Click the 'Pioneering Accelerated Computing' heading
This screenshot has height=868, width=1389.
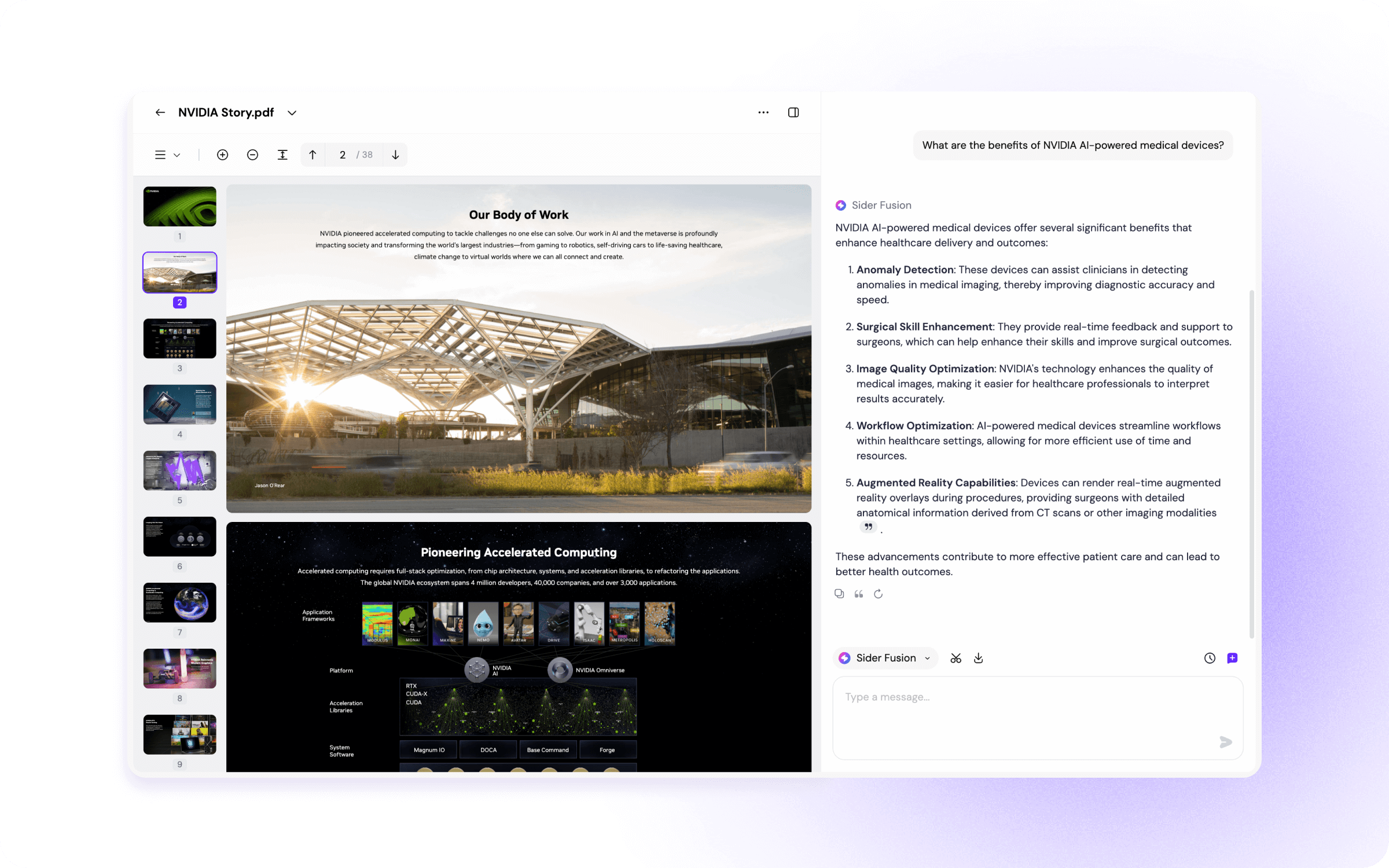(519, 552)
